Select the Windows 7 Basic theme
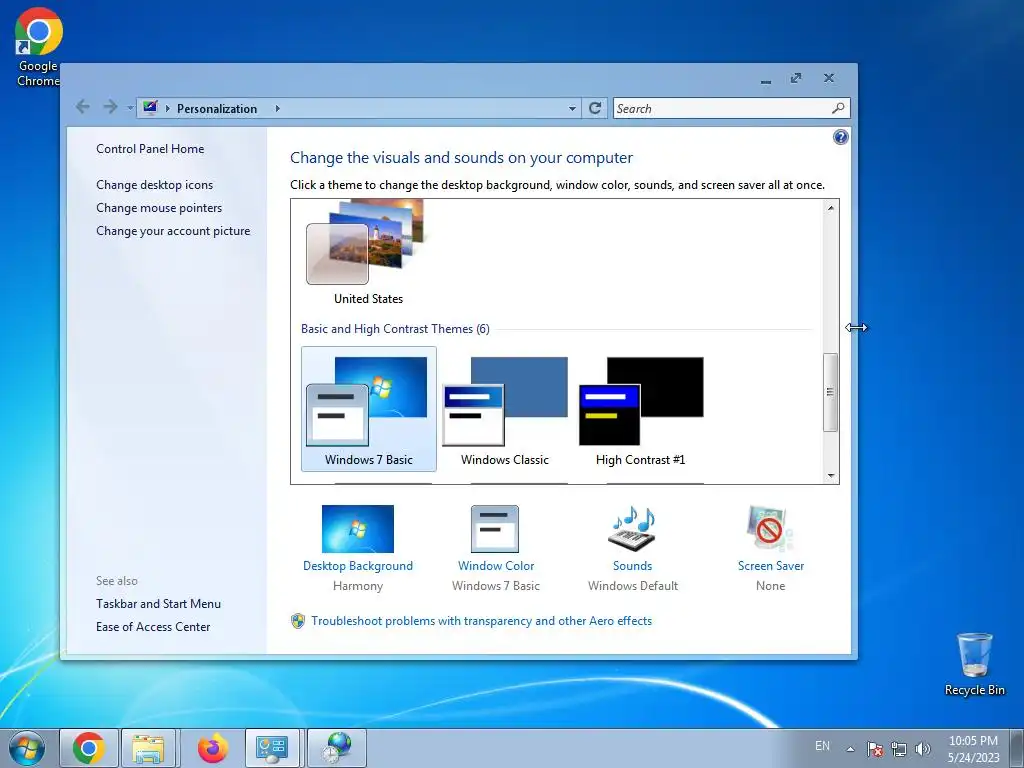Screen dimensions: 1024x768 pyautogui.click(x=369, y=409)
